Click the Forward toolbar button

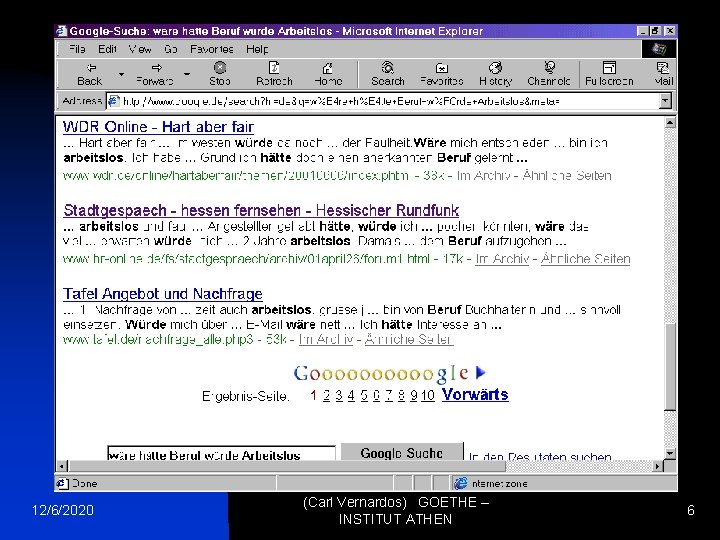point(155,74)
